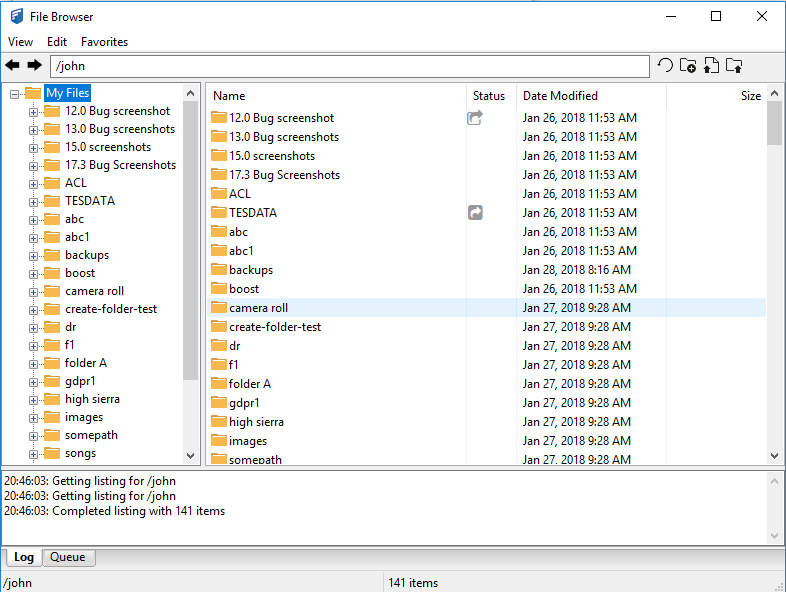
Task: Select the camera roll row in file list
Action: (x=486, y=308)
